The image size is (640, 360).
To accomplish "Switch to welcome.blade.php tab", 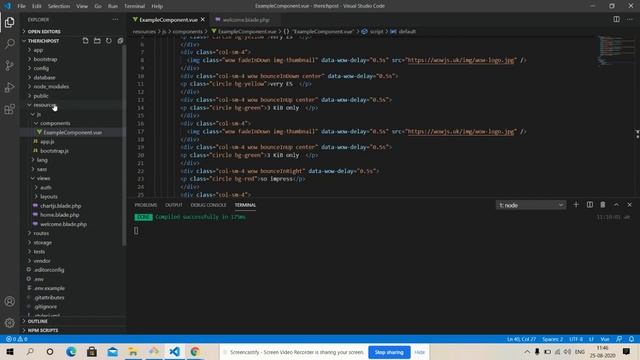I will [x=246, y=20].
